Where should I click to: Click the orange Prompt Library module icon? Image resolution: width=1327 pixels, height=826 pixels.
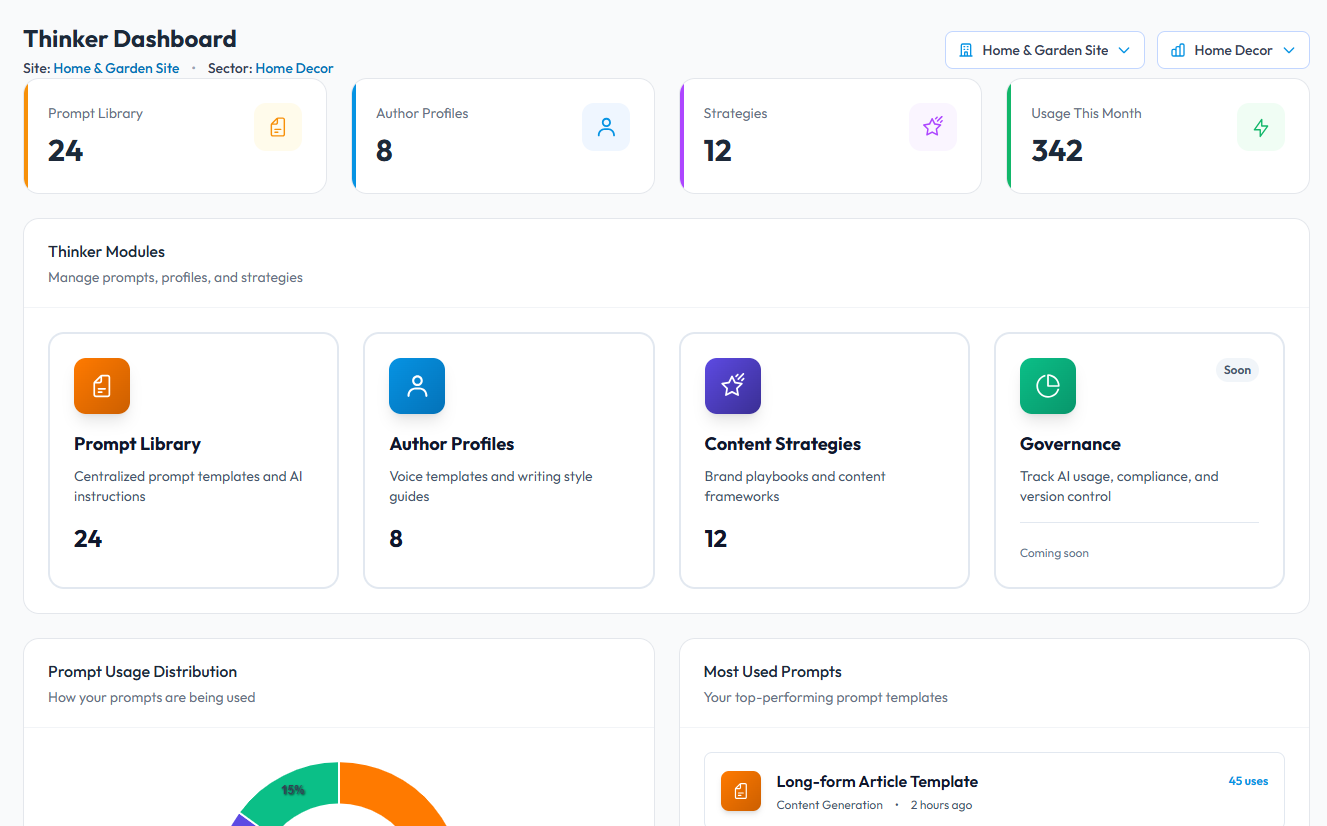(102, 386)
